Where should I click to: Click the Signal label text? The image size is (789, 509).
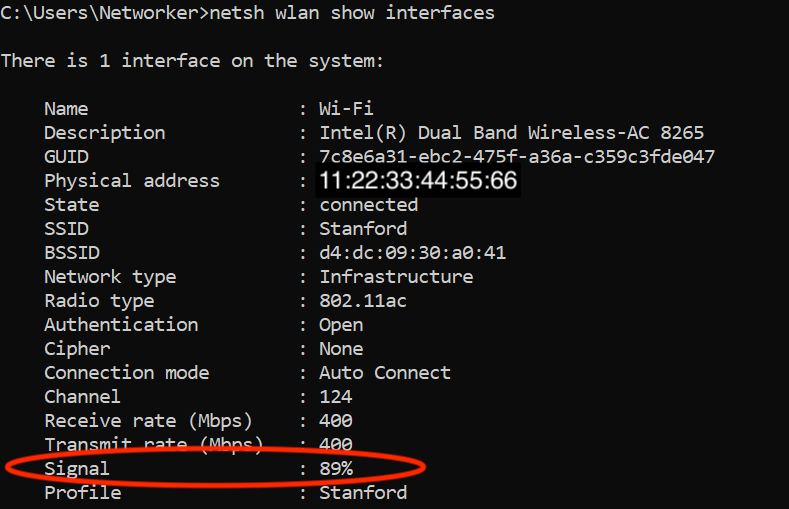coord(77,468)
